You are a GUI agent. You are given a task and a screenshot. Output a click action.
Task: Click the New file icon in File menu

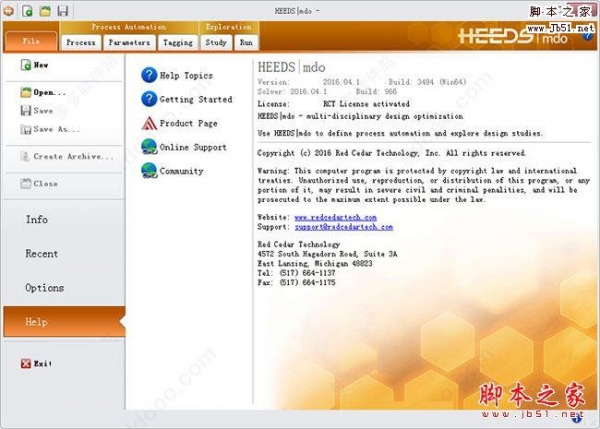pos(26,65)
